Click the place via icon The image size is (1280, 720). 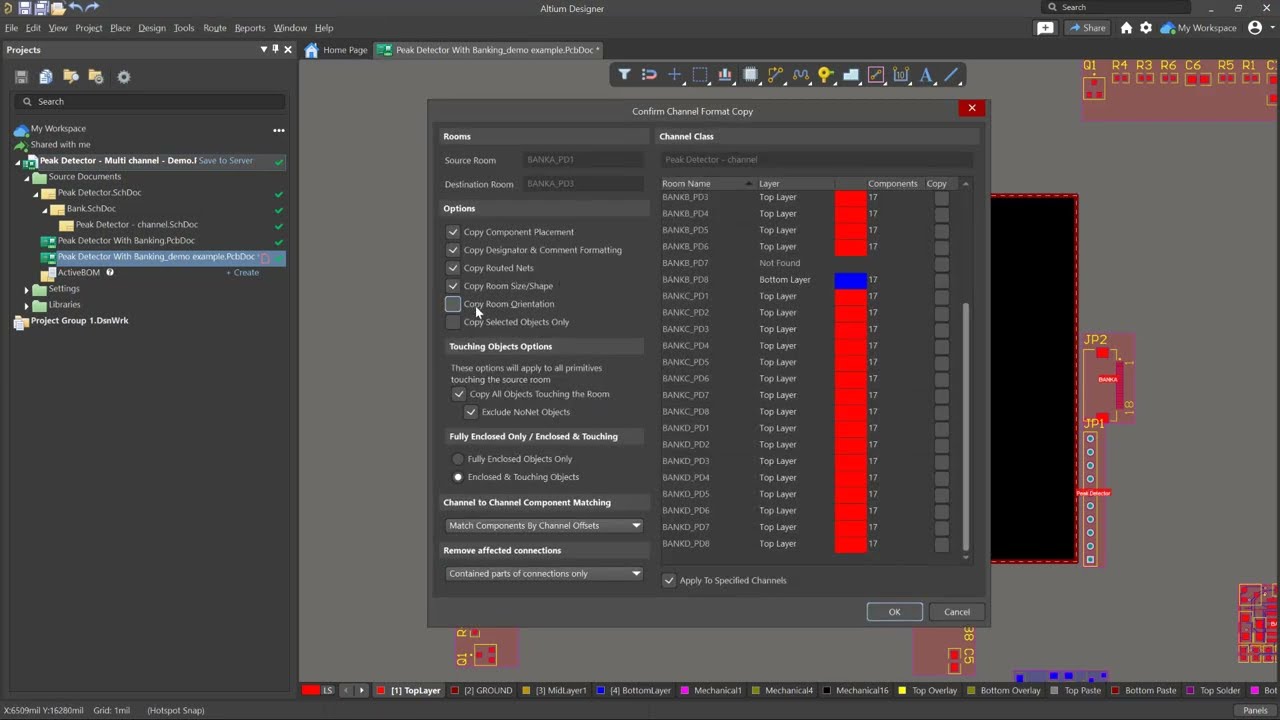coord(825,75)
